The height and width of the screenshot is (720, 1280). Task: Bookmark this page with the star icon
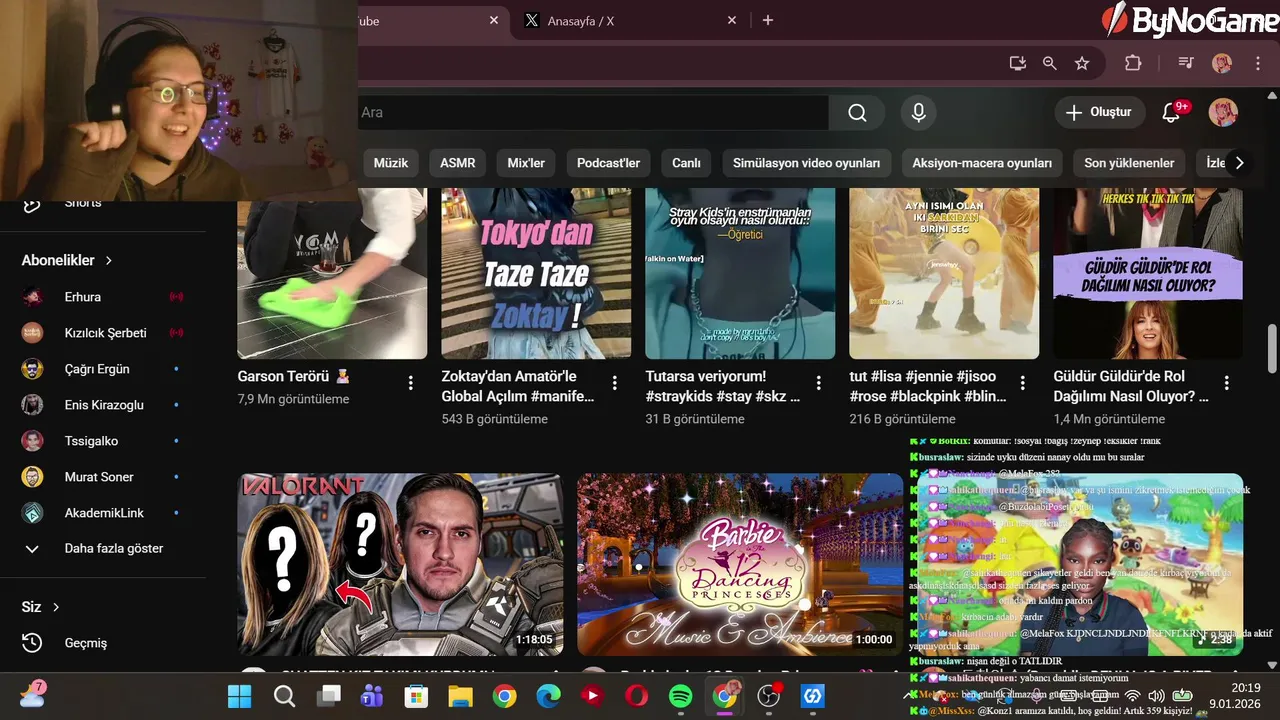1082,63
